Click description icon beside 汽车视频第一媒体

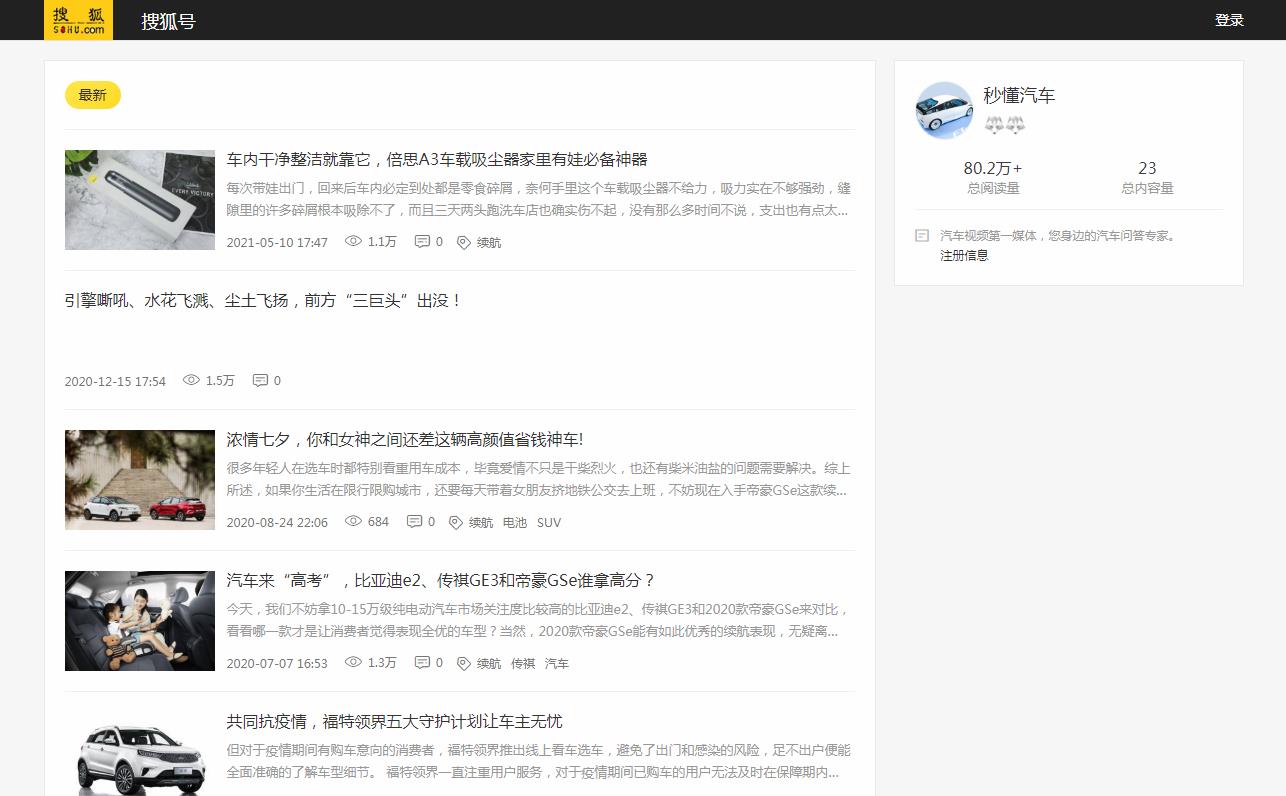point(922,236)
